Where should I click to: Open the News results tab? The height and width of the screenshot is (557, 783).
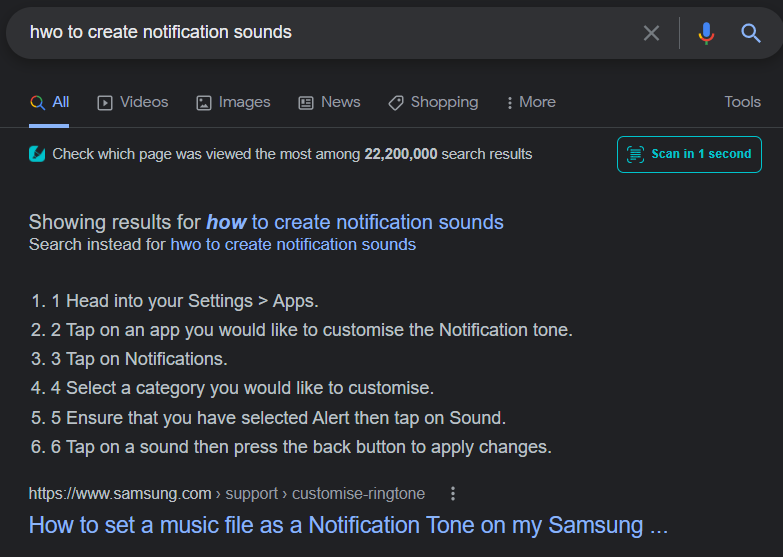(x=329, y=102)
